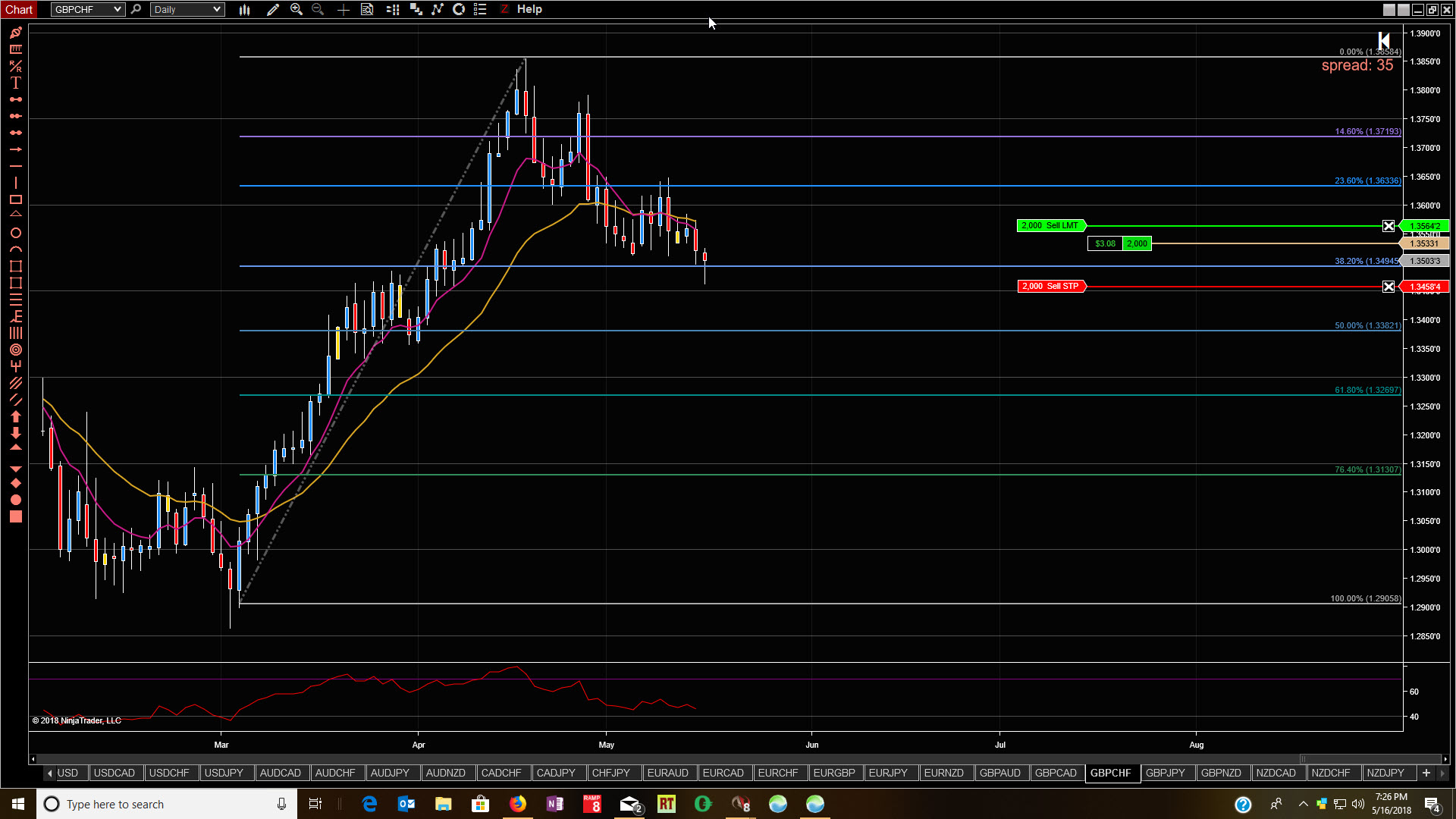Click the zoom in magnifier
The width and height of the screenshot is (1456, 819).
[297, 10]
